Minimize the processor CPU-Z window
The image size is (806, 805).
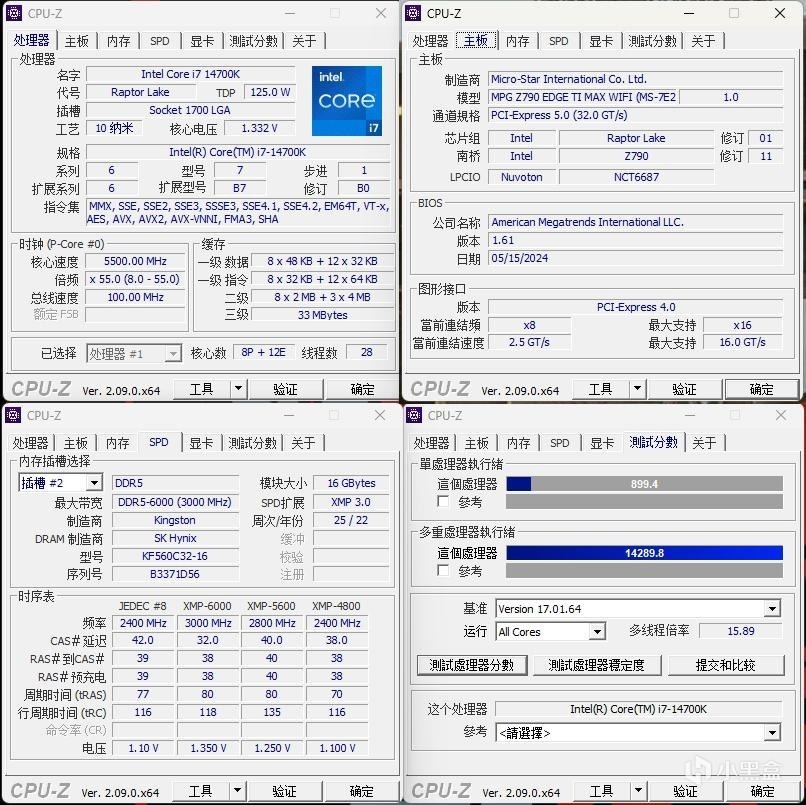coord(290,13)
